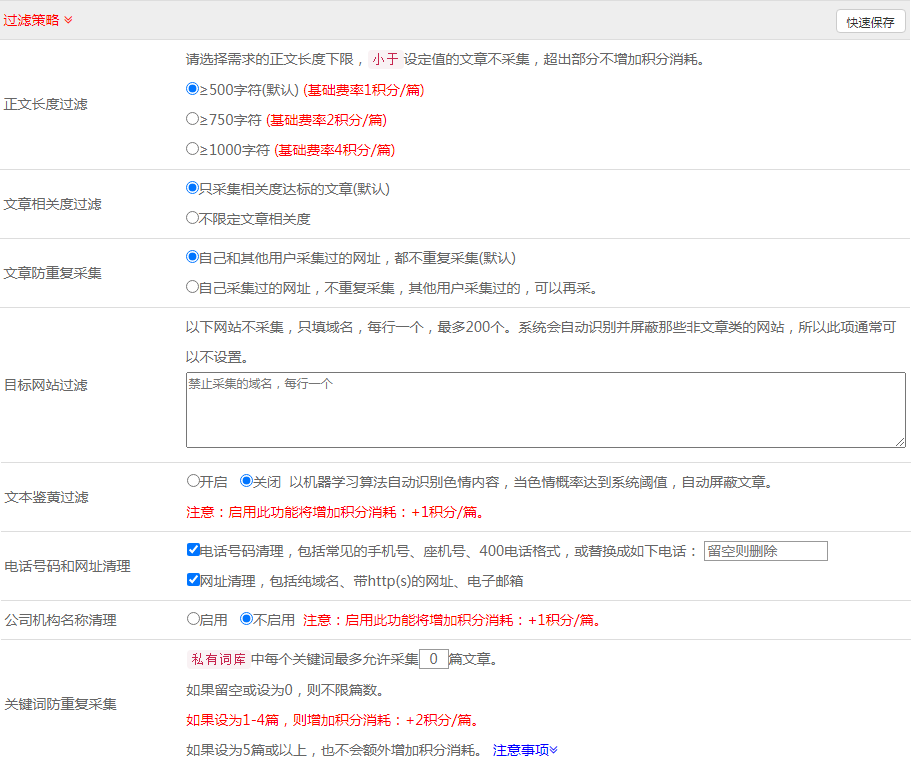Choose 只采集相关度达标的文章 radio option
Viewport: 912px width, 768px height.
click(193, 188)
